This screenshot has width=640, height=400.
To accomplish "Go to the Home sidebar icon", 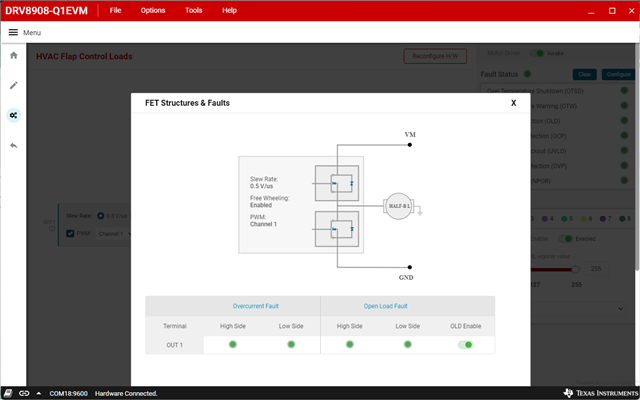I will coord(13,55).
